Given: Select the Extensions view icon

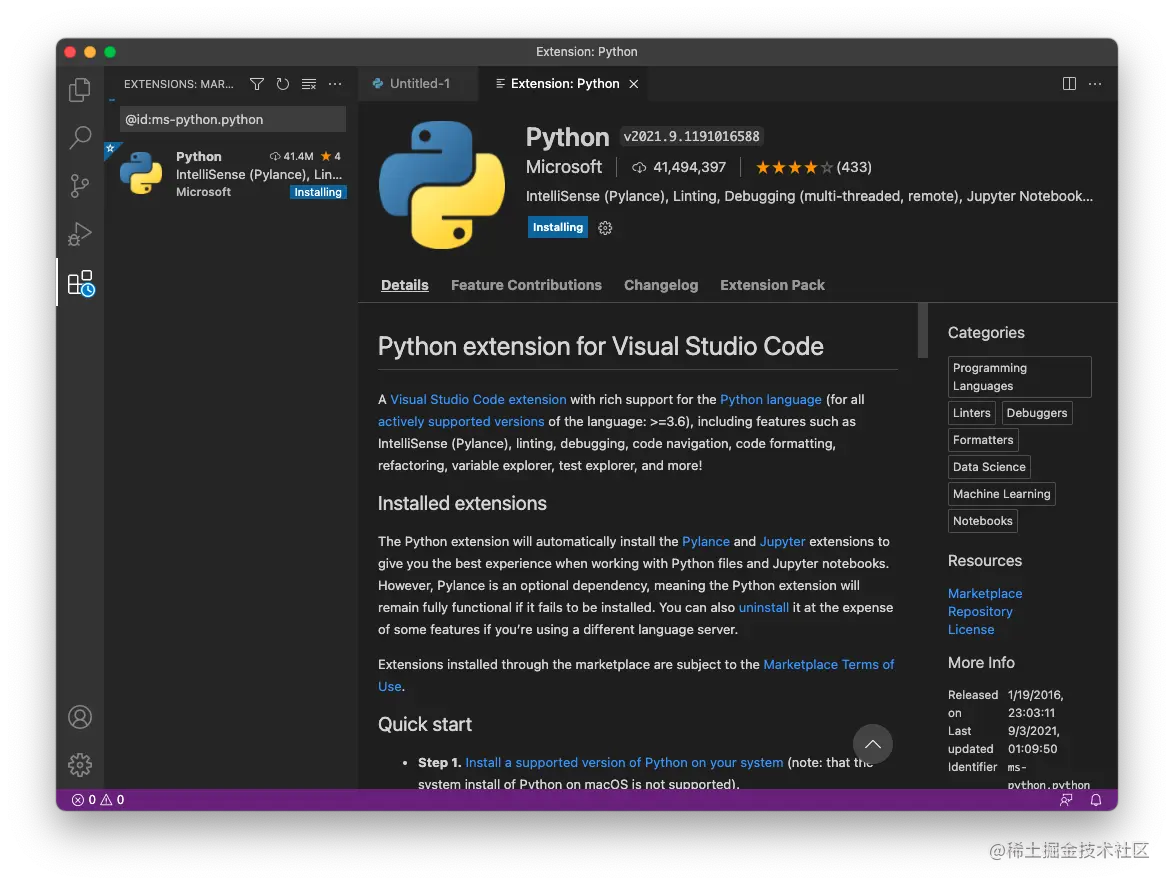Looking at the screenshot, I should click(x=80, y=283).
